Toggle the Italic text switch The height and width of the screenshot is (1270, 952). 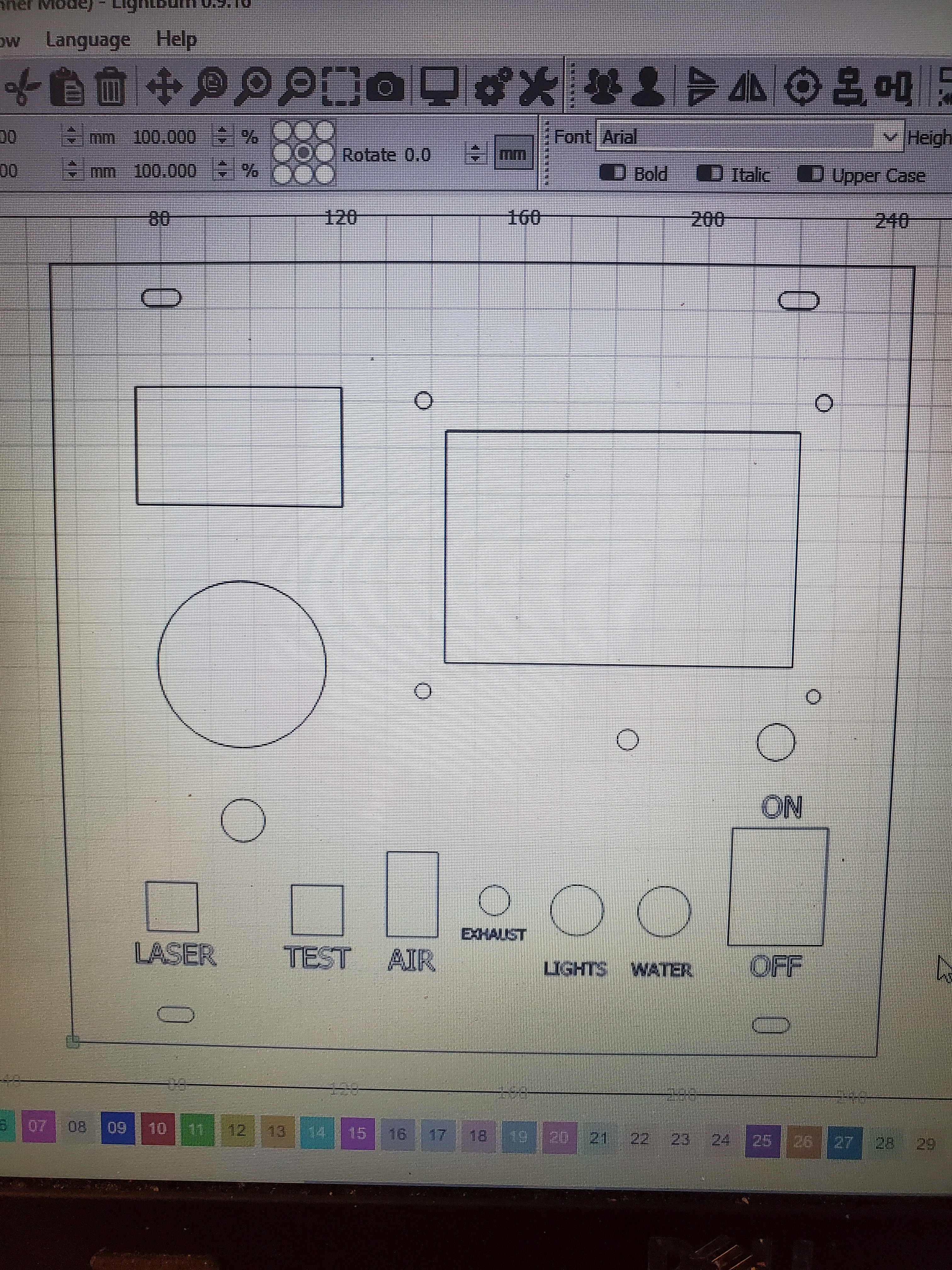pyautogui.click(x=710, y=173)
